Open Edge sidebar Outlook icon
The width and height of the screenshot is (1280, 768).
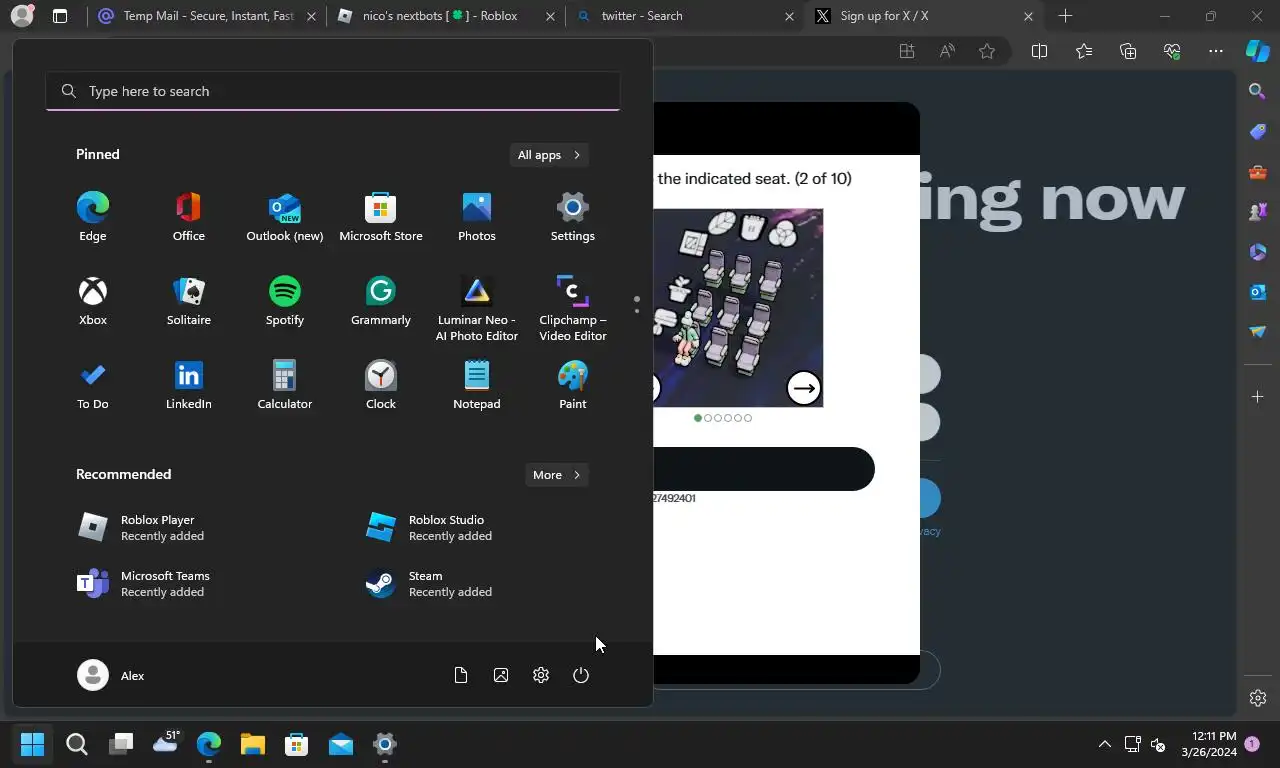tap(1258, 291)
